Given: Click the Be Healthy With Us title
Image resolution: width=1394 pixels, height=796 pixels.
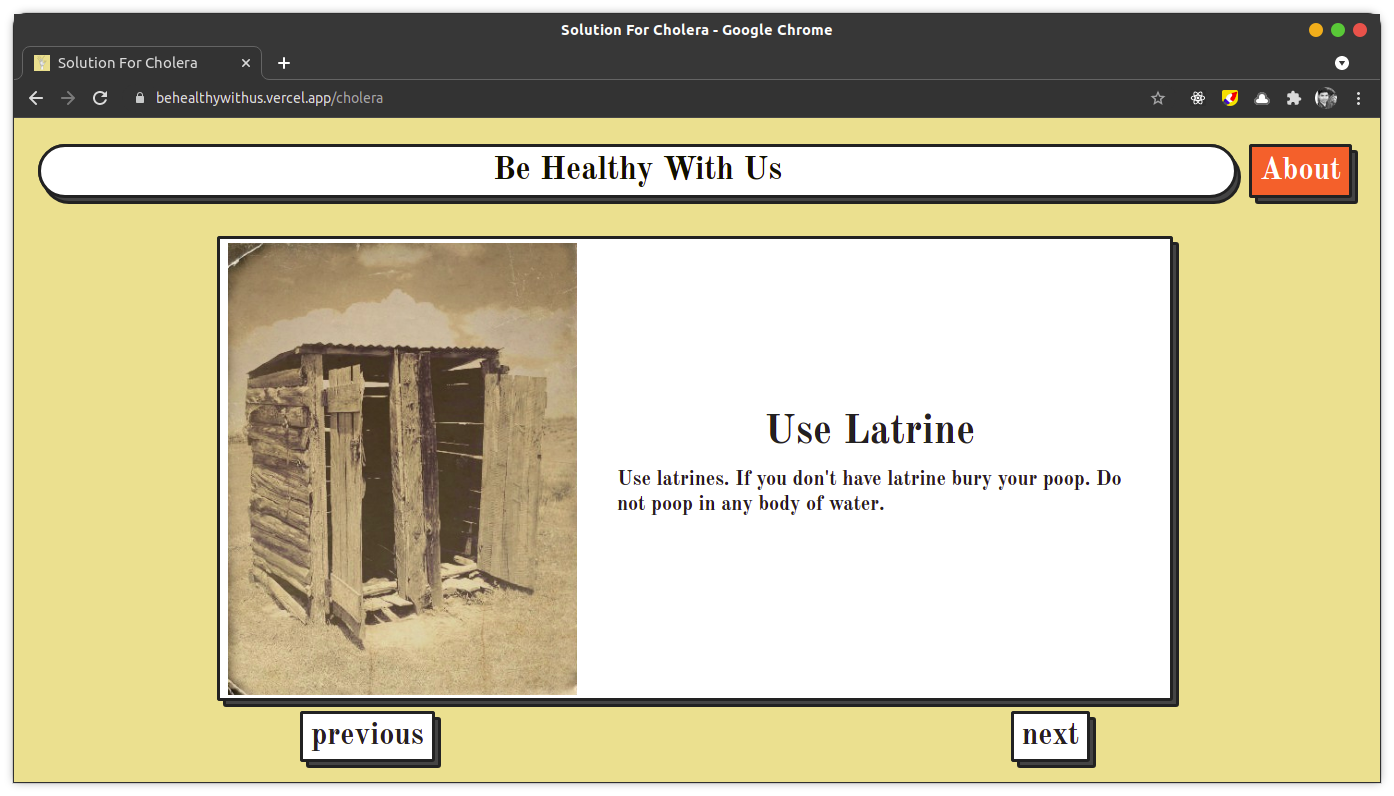Looking at the screenshot, I should 638,169.
